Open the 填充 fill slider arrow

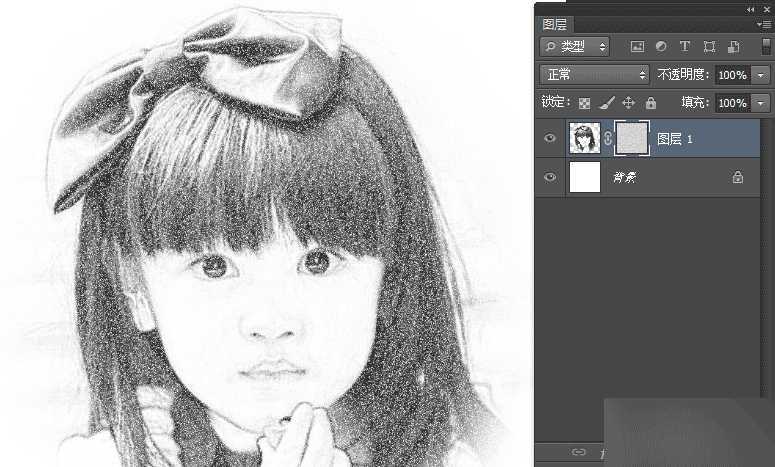click(x=761, y=103)
